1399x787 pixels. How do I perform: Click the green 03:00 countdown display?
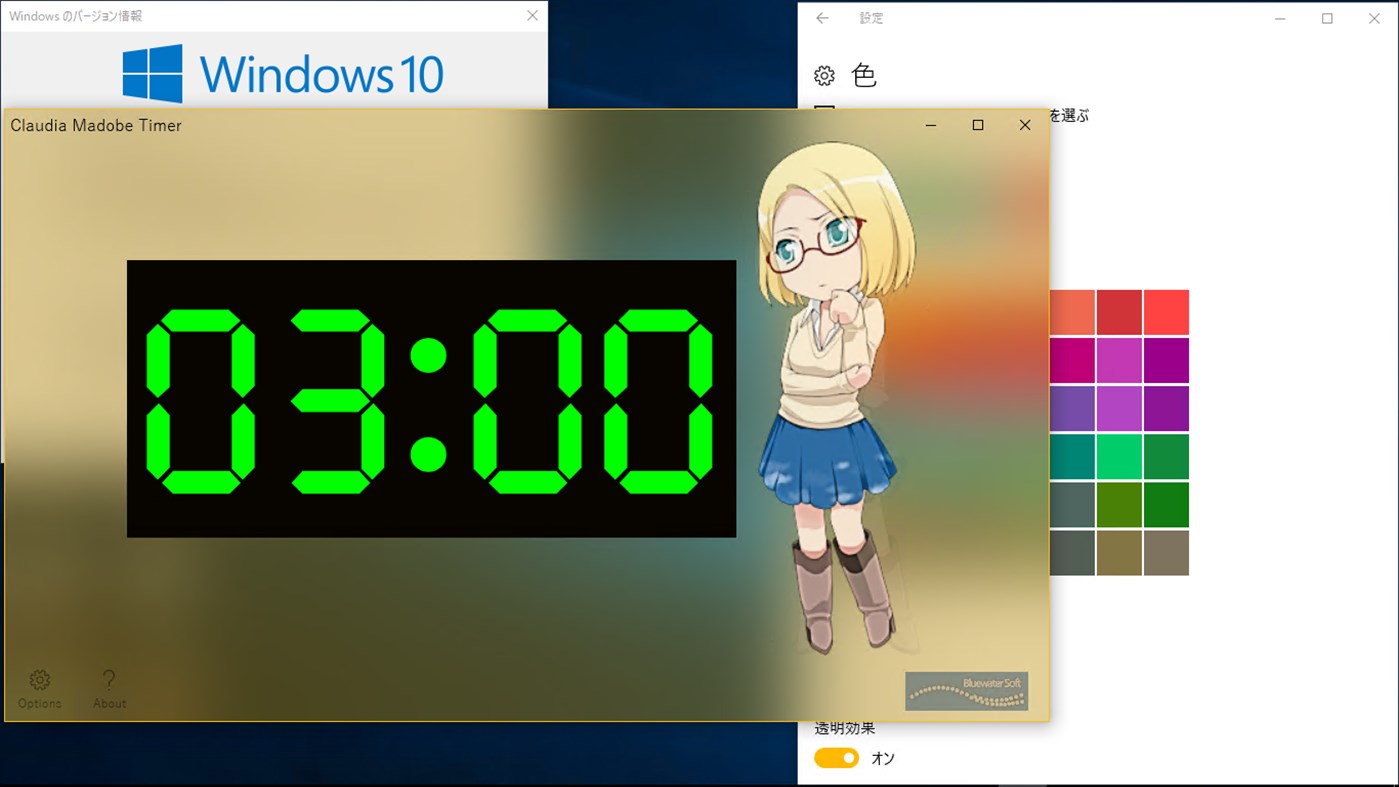pyautogui.click(x=430, y=397)
